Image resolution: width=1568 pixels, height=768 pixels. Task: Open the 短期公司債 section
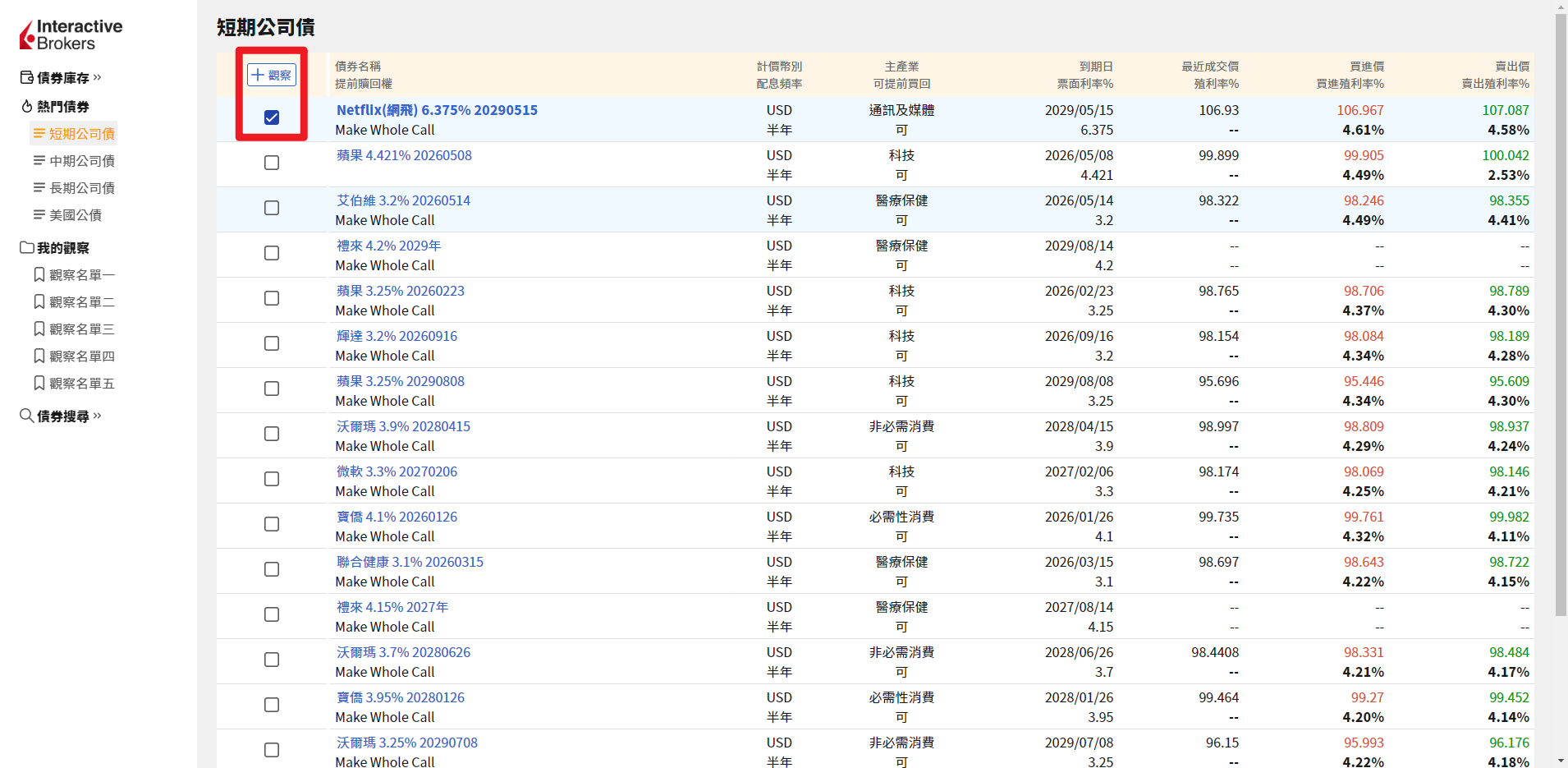coord(74,133)
